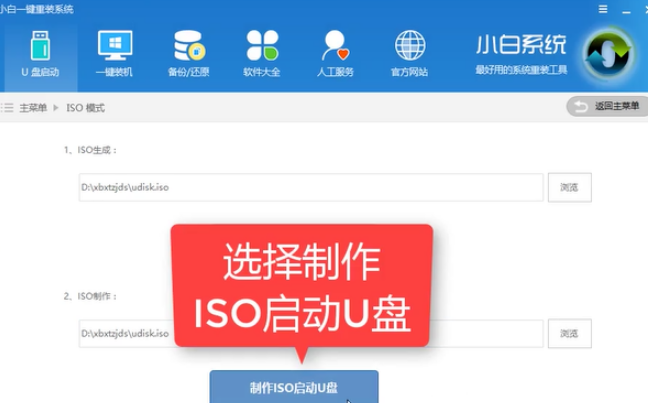Click the ISO生成 file path field
The width and height of the screenshot is (648, 403).
(311, 187)
